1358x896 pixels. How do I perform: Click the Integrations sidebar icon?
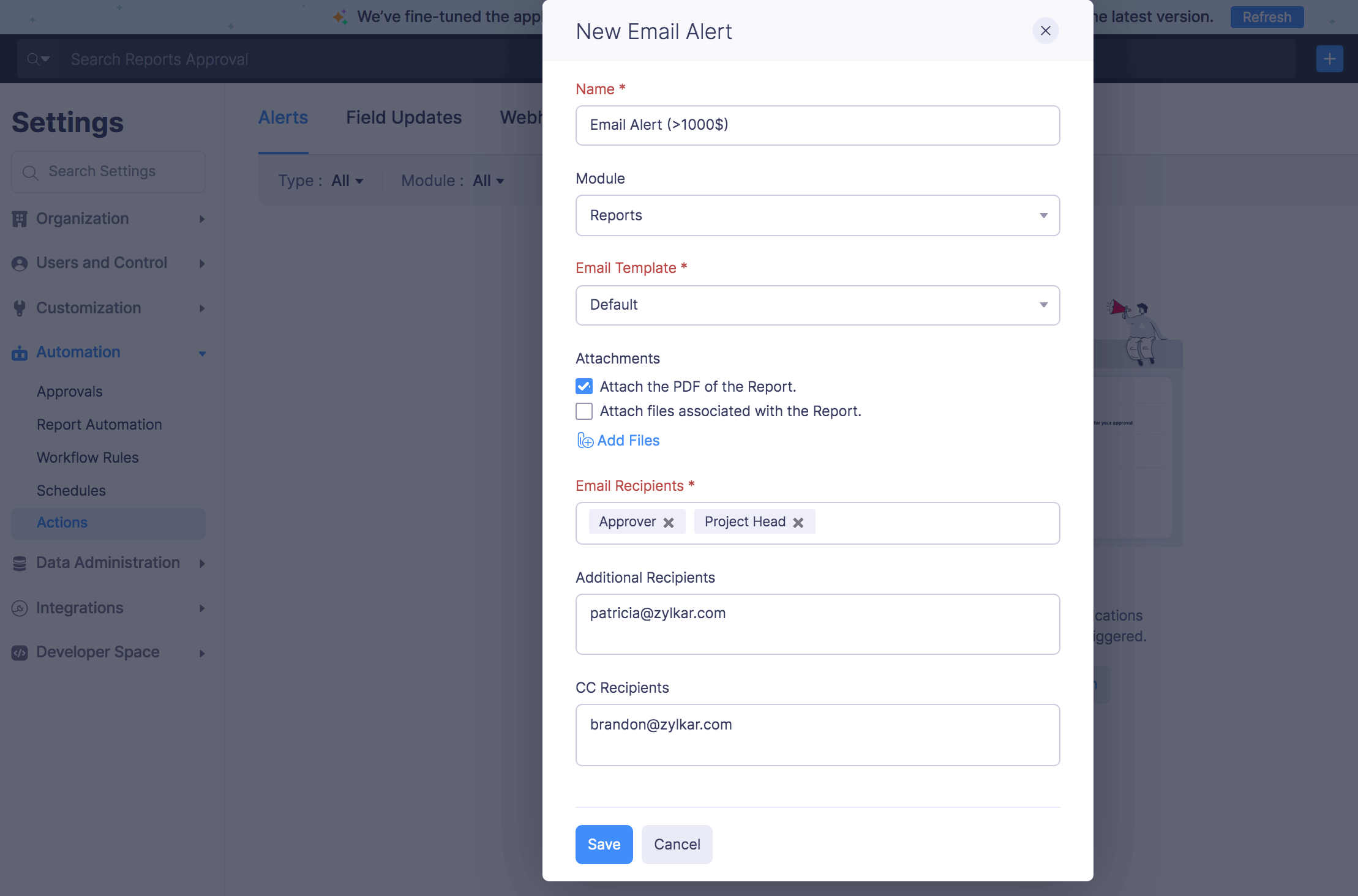tap(20, 608)
